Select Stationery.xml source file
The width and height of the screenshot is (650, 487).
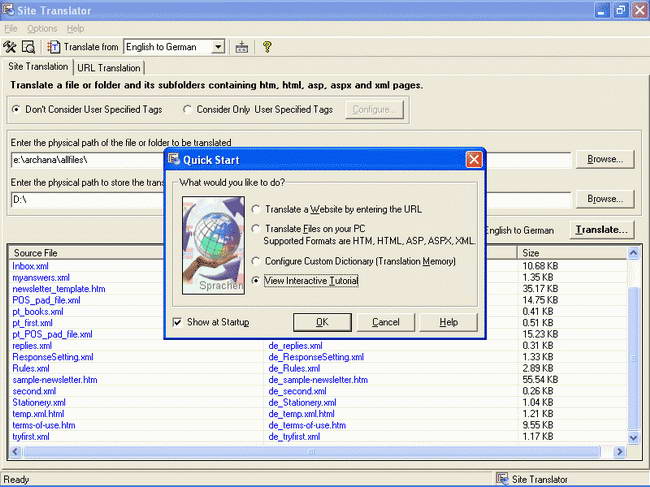pos(39,402)
